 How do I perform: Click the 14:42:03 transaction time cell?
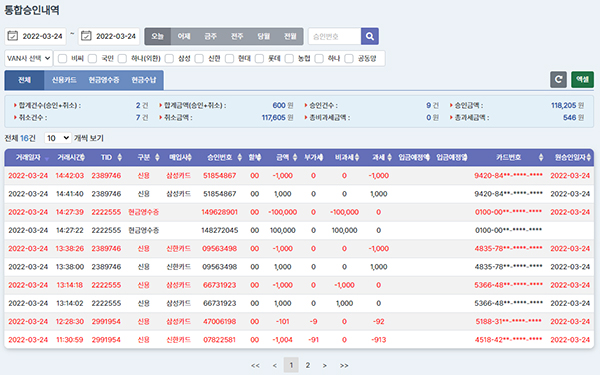(70, 176)
